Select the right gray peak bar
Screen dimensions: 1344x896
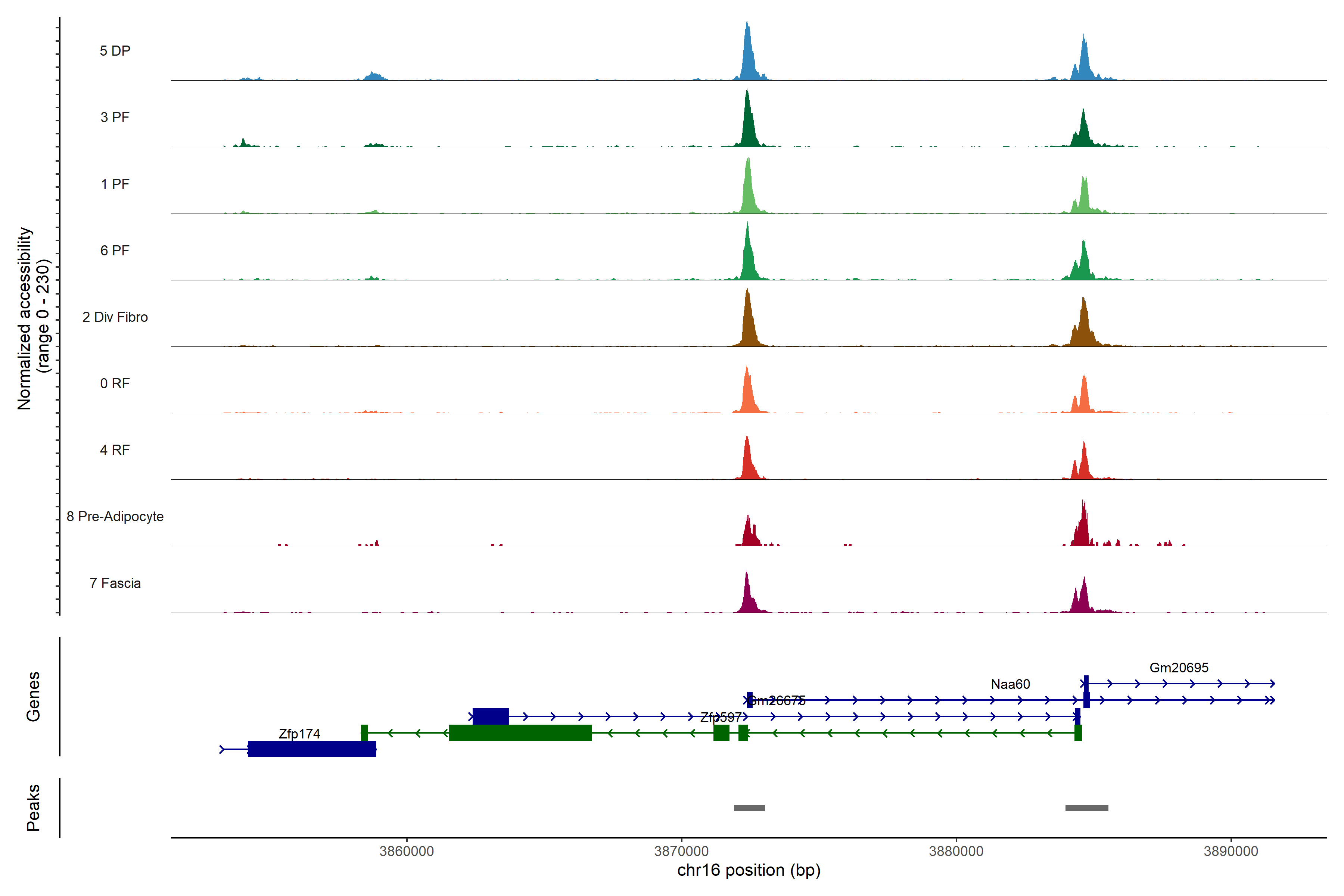point(1086,808)
